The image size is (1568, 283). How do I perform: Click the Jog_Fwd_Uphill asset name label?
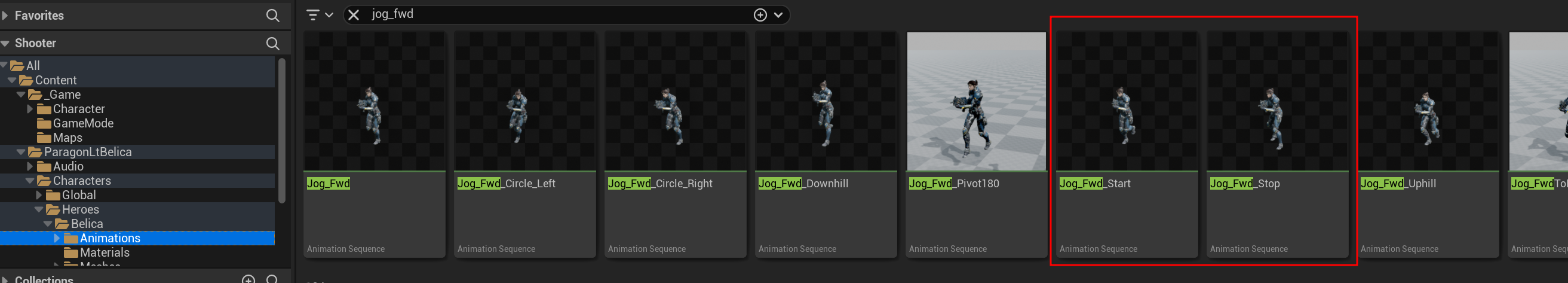(1398, 184)
